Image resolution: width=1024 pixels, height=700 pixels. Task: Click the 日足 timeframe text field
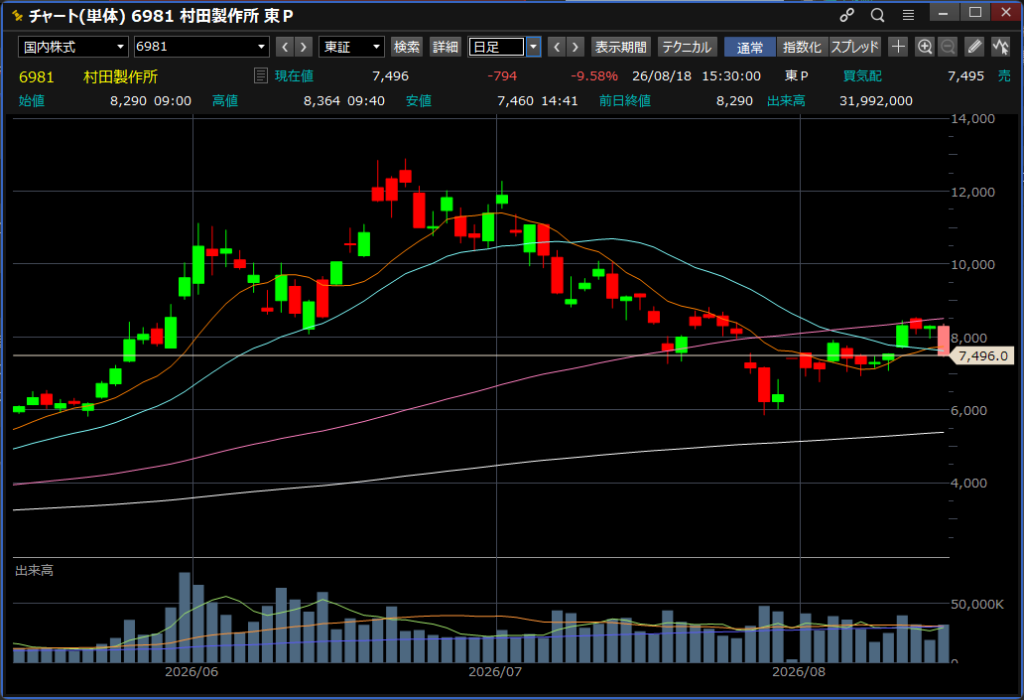pyautogui.click(x=496, y=47)
